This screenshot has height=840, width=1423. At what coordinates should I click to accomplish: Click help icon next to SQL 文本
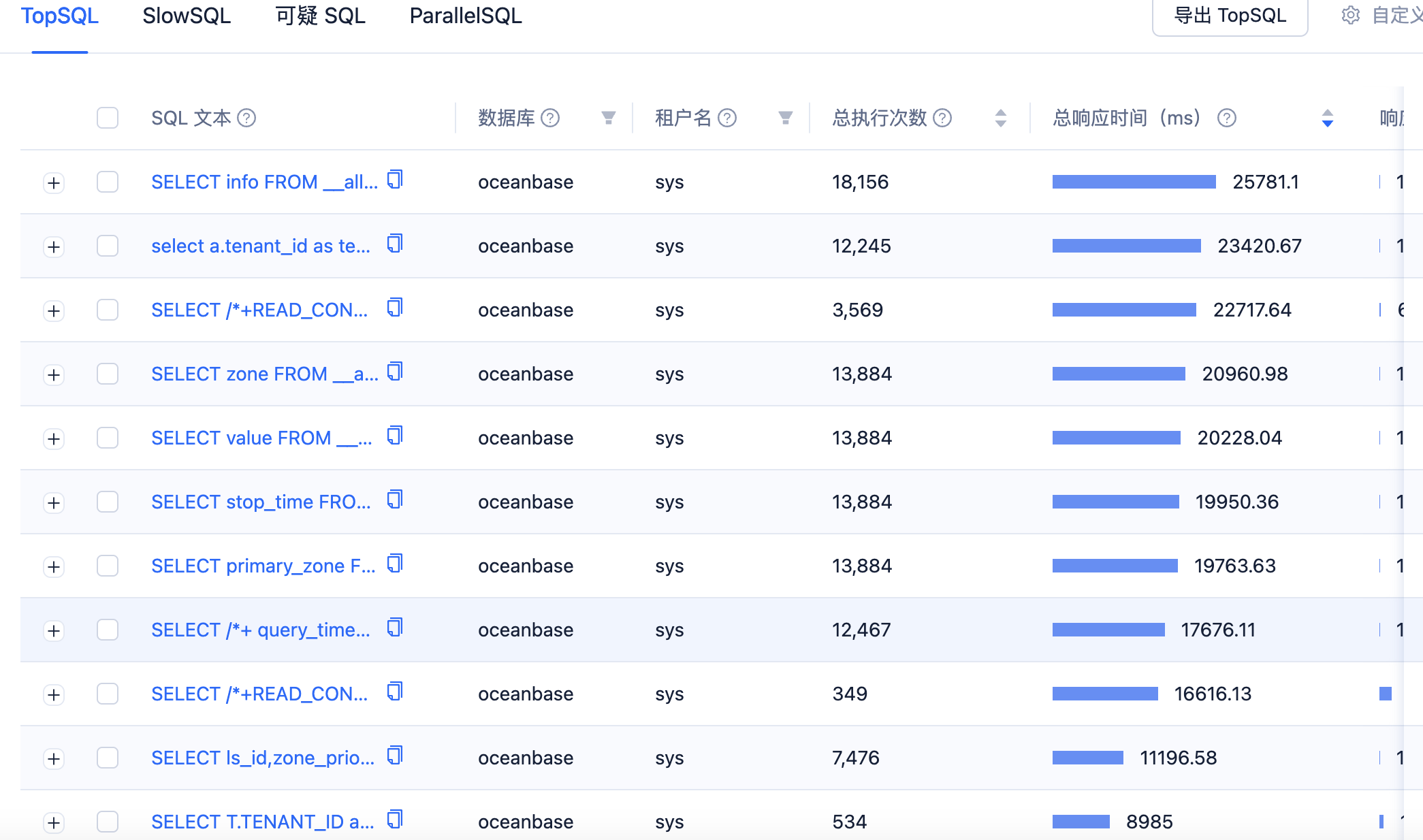point(246,118)
